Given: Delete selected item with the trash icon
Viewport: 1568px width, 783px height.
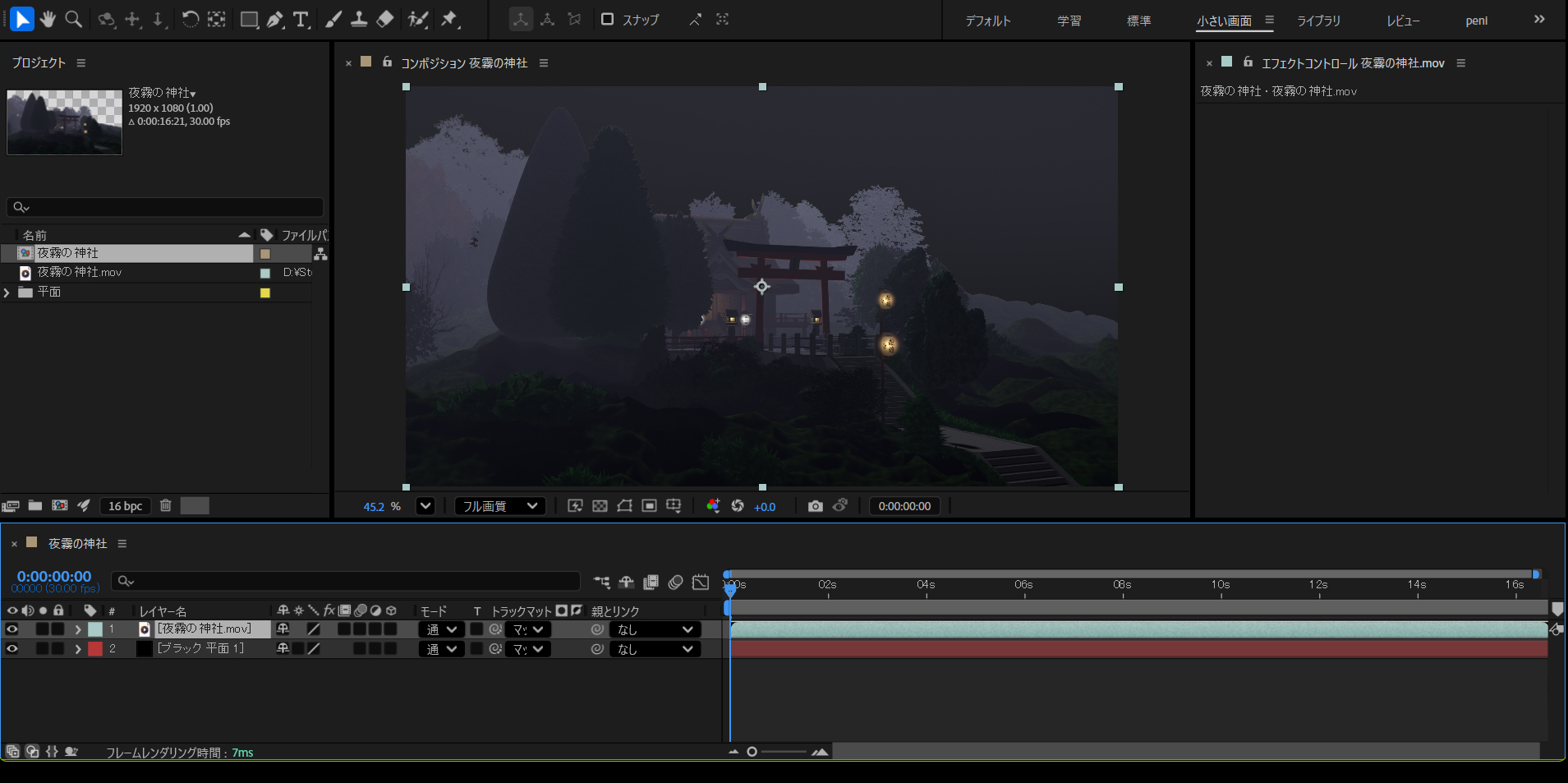Looking at the screenshot, I should tap(165, 505).
